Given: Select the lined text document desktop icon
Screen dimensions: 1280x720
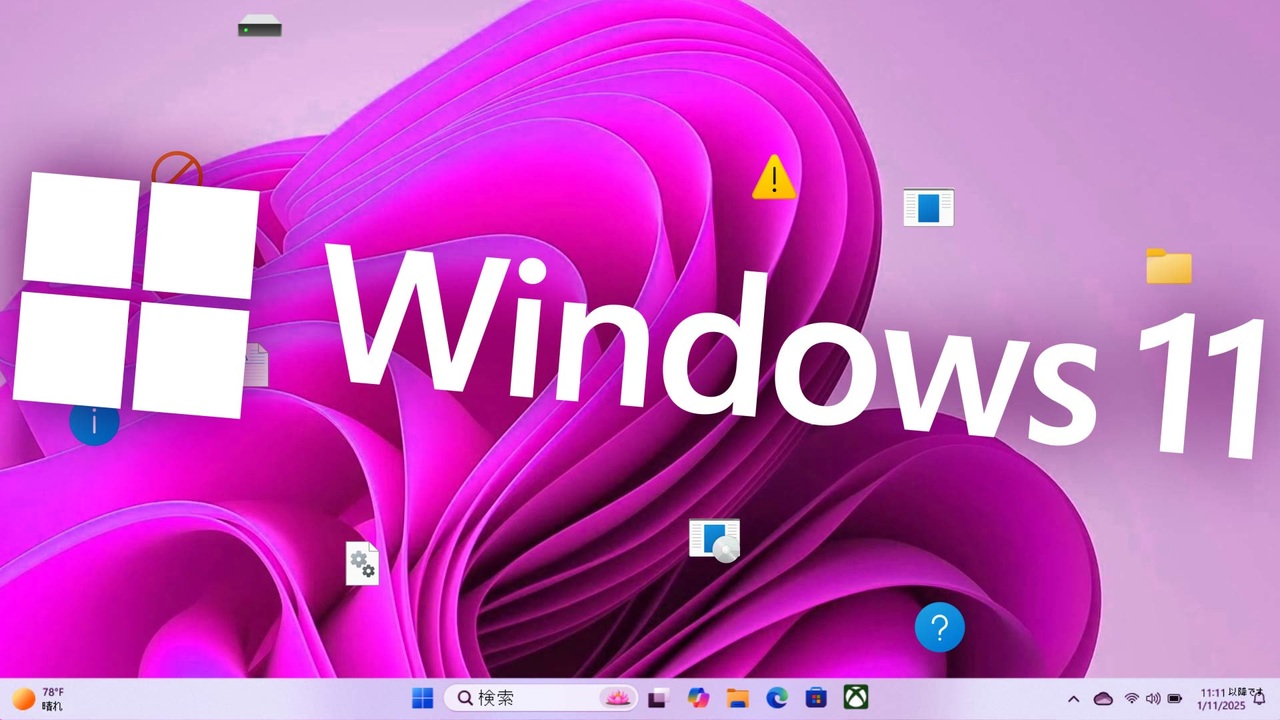Looking at the screenshot, I should click(x=256, y=365).
